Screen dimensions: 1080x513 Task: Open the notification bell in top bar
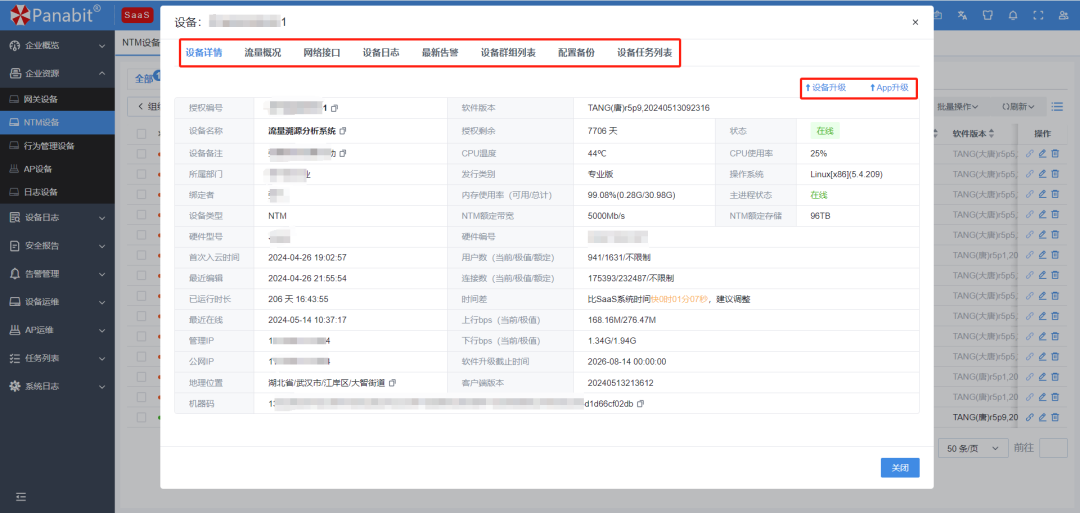click(1012, 16)
